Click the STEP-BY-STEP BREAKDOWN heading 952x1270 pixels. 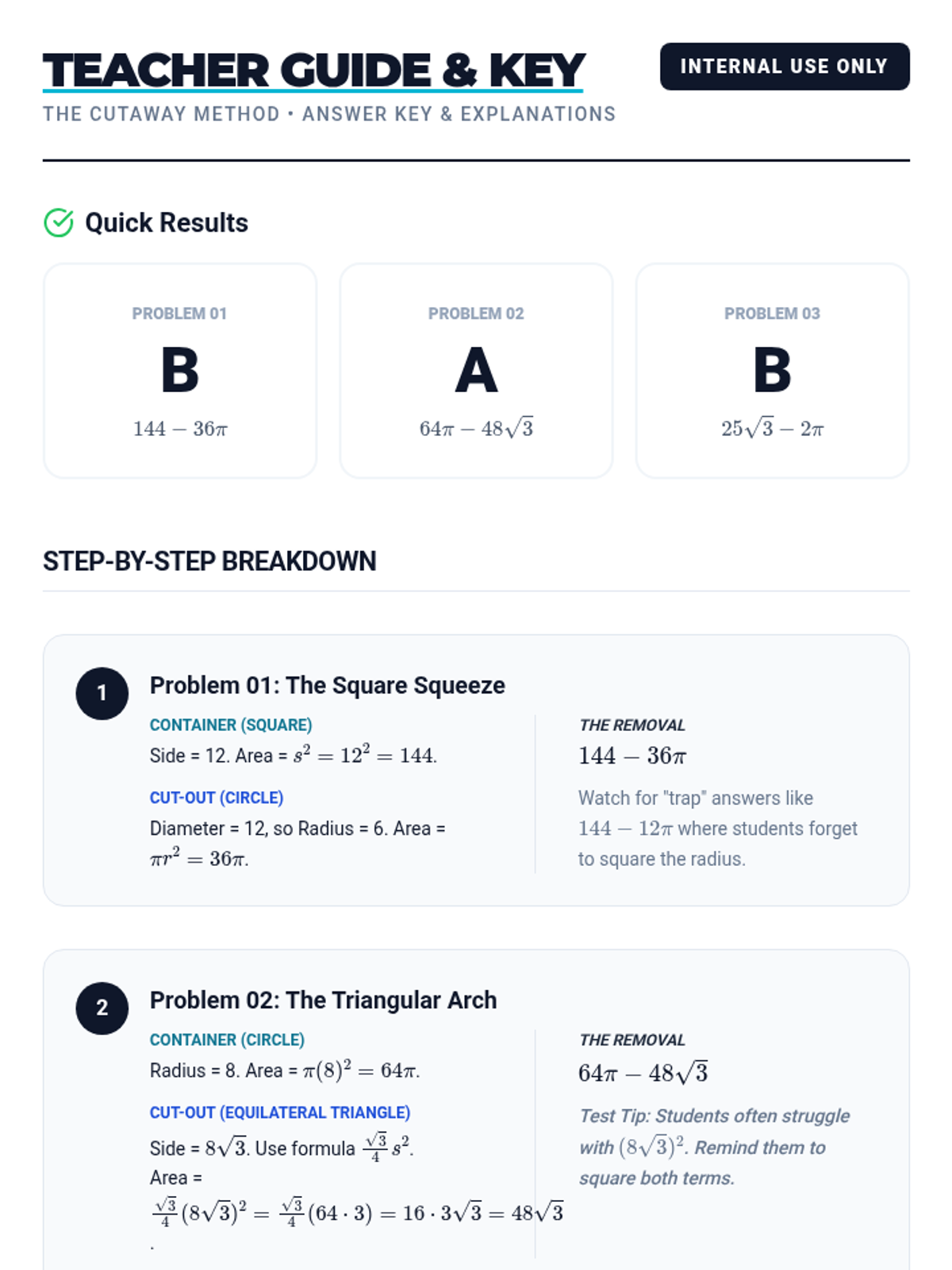(x=209, y=561)
